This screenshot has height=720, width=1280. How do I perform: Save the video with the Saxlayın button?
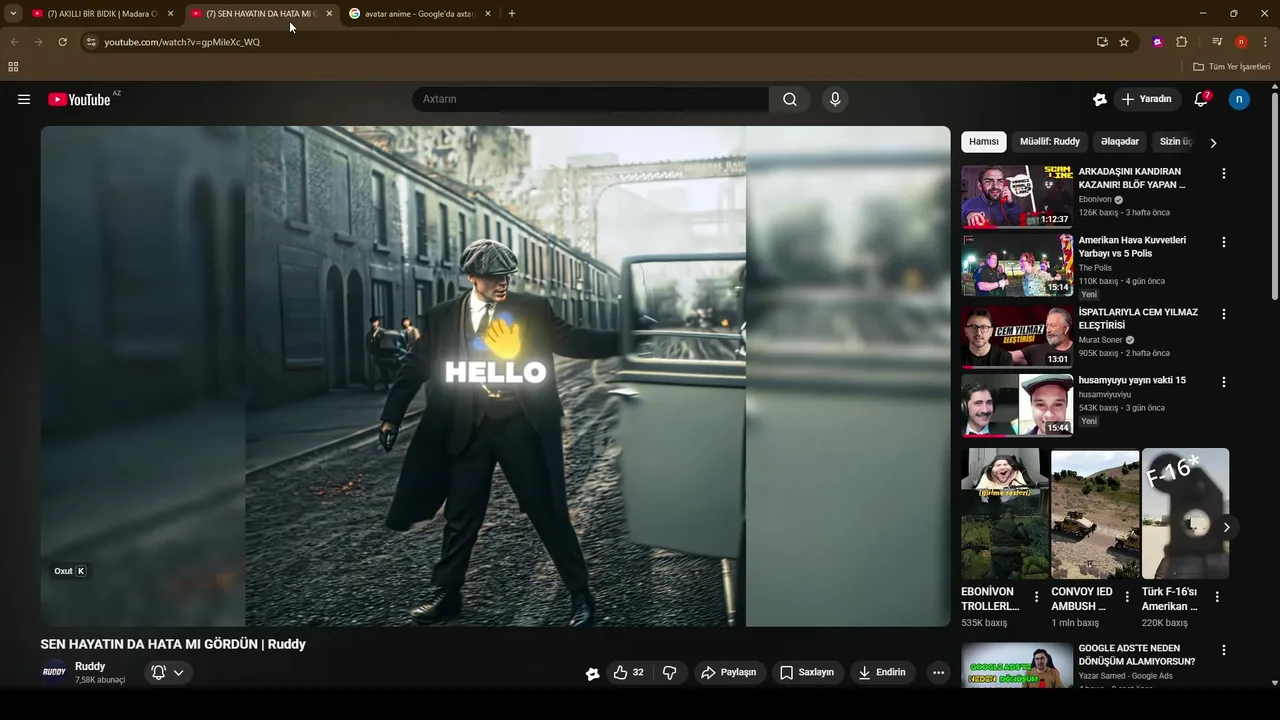coord(807,672)
